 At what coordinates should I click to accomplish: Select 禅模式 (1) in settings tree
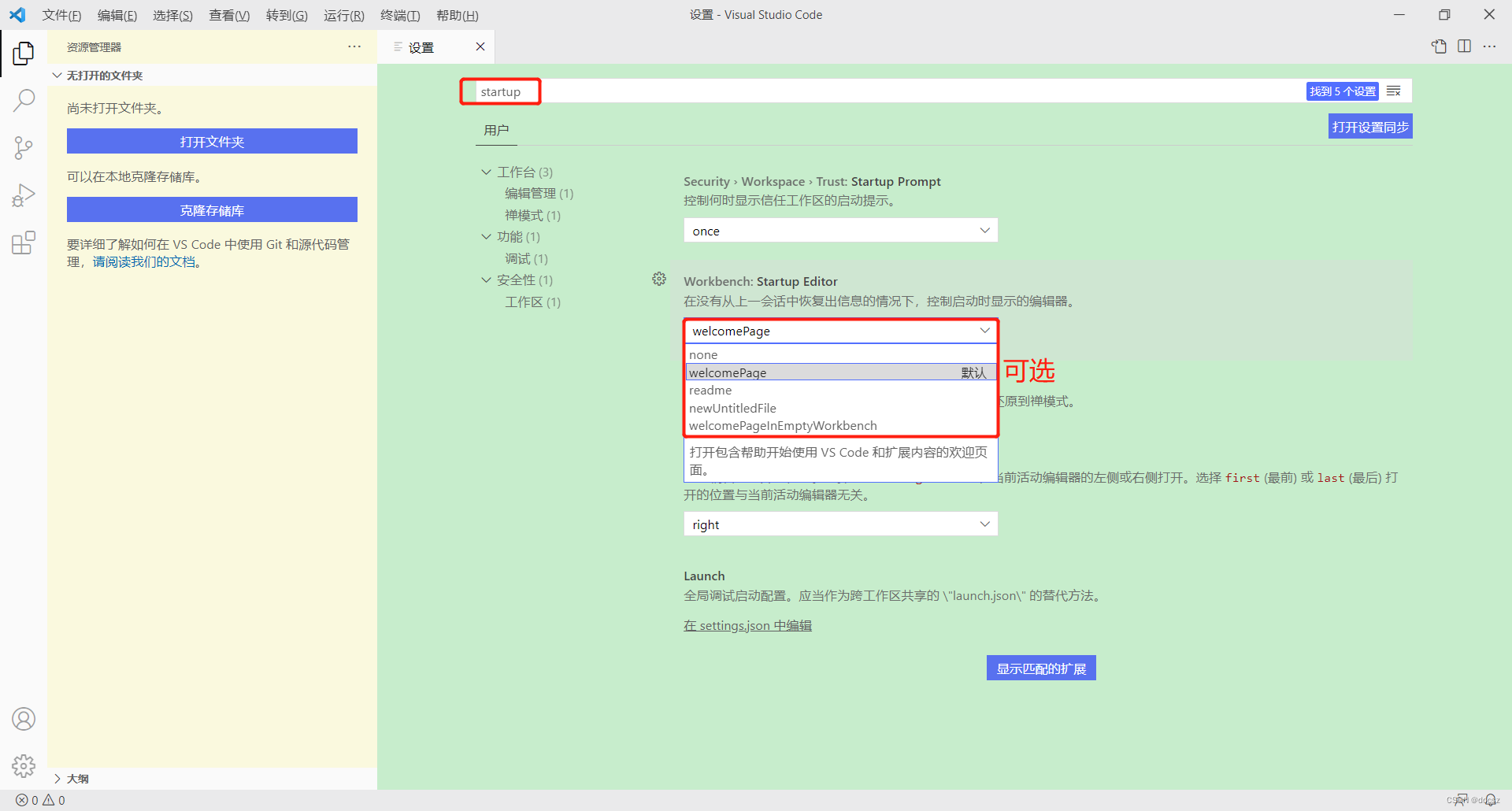pyautogui.click(x=532, y=215)
